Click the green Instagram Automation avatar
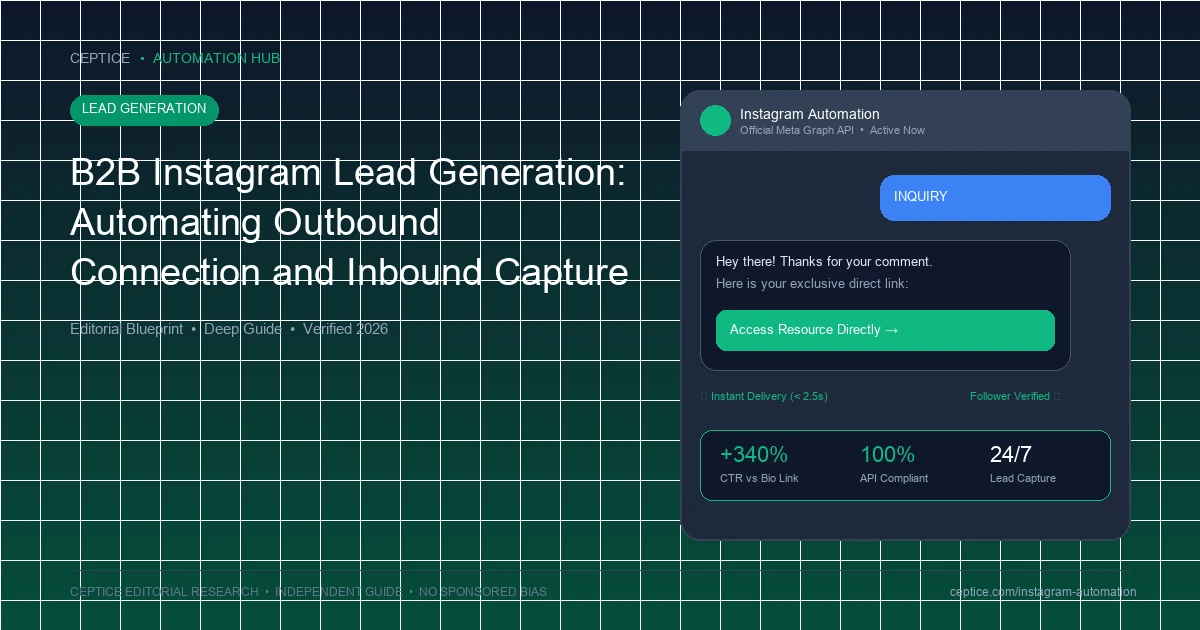Viewport: 1200px width, 630px height. click(715, 121)
